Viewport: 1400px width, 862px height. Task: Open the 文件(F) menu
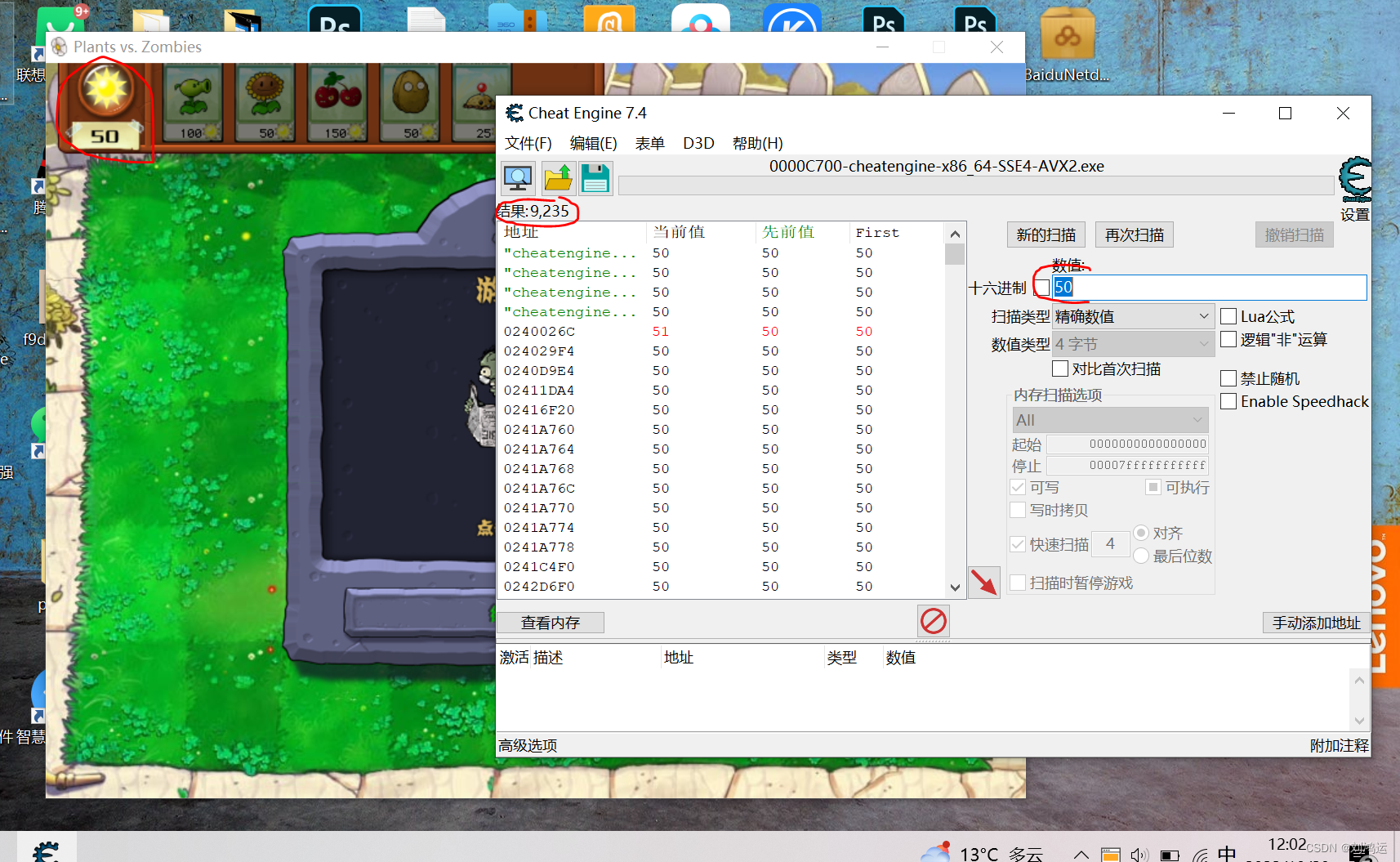pos(528,143)
